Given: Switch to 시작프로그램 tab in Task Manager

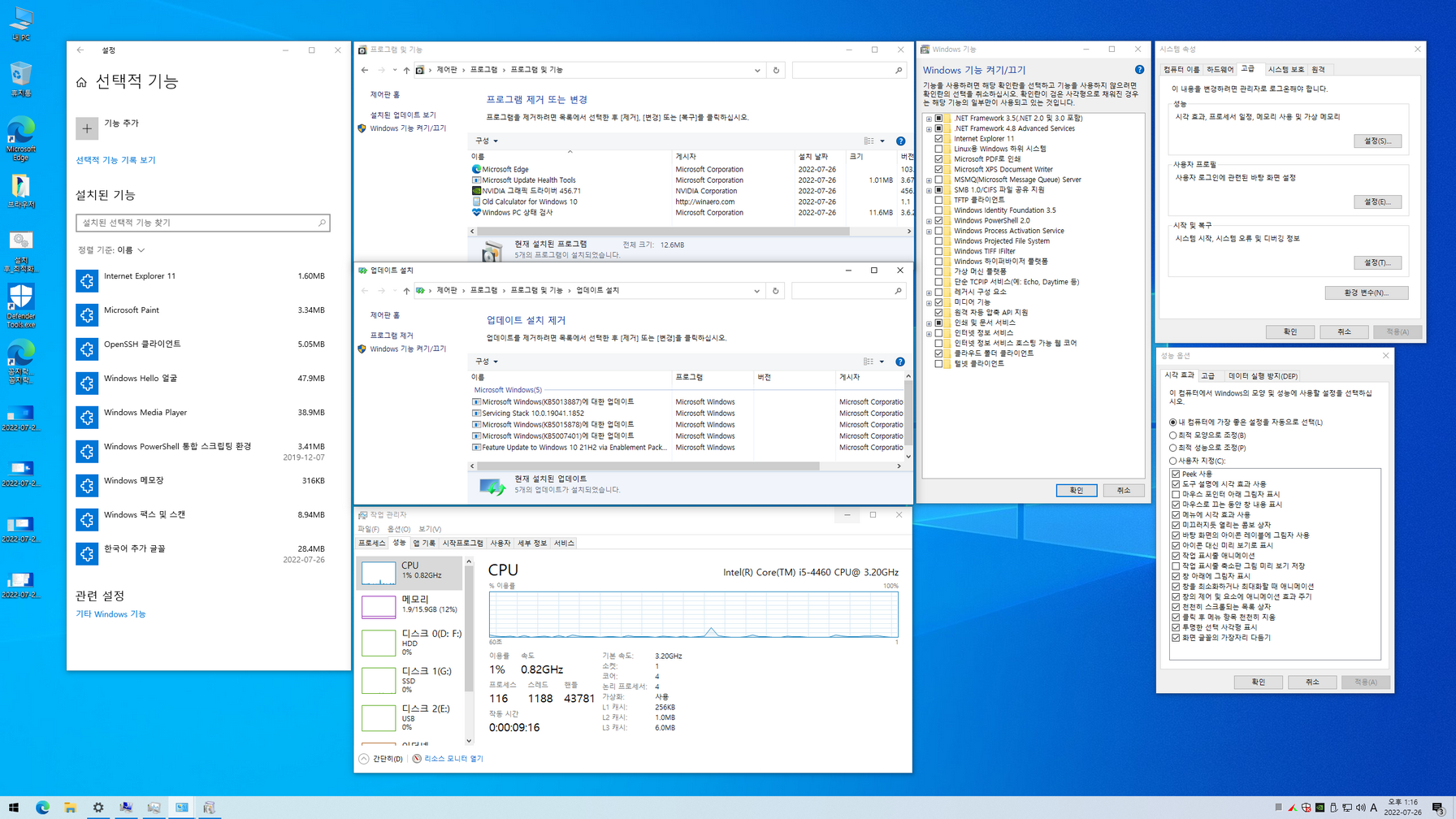Looking at the screenshot, I should (x=463, y=544).
